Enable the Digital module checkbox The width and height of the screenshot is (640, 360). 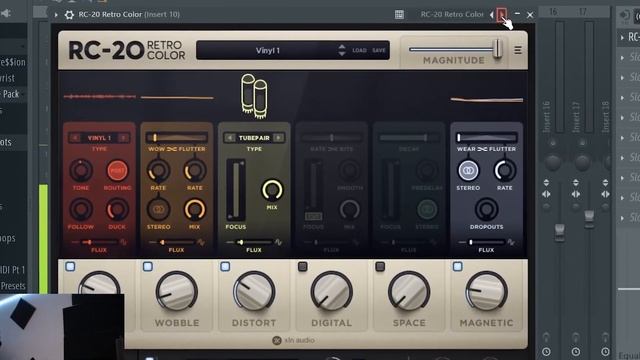302,267
